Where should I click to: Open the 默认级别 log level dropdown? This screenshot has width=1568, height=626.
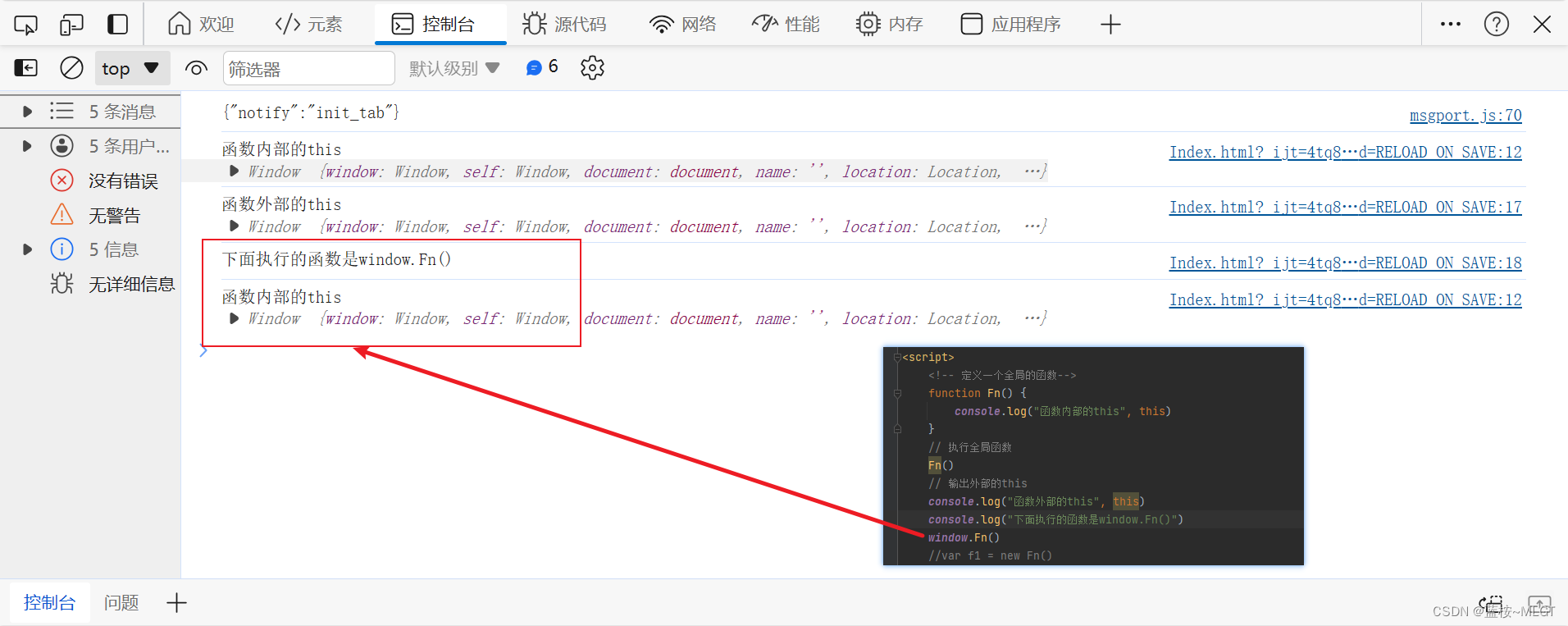pyautogui.click(x=454, y=68)
